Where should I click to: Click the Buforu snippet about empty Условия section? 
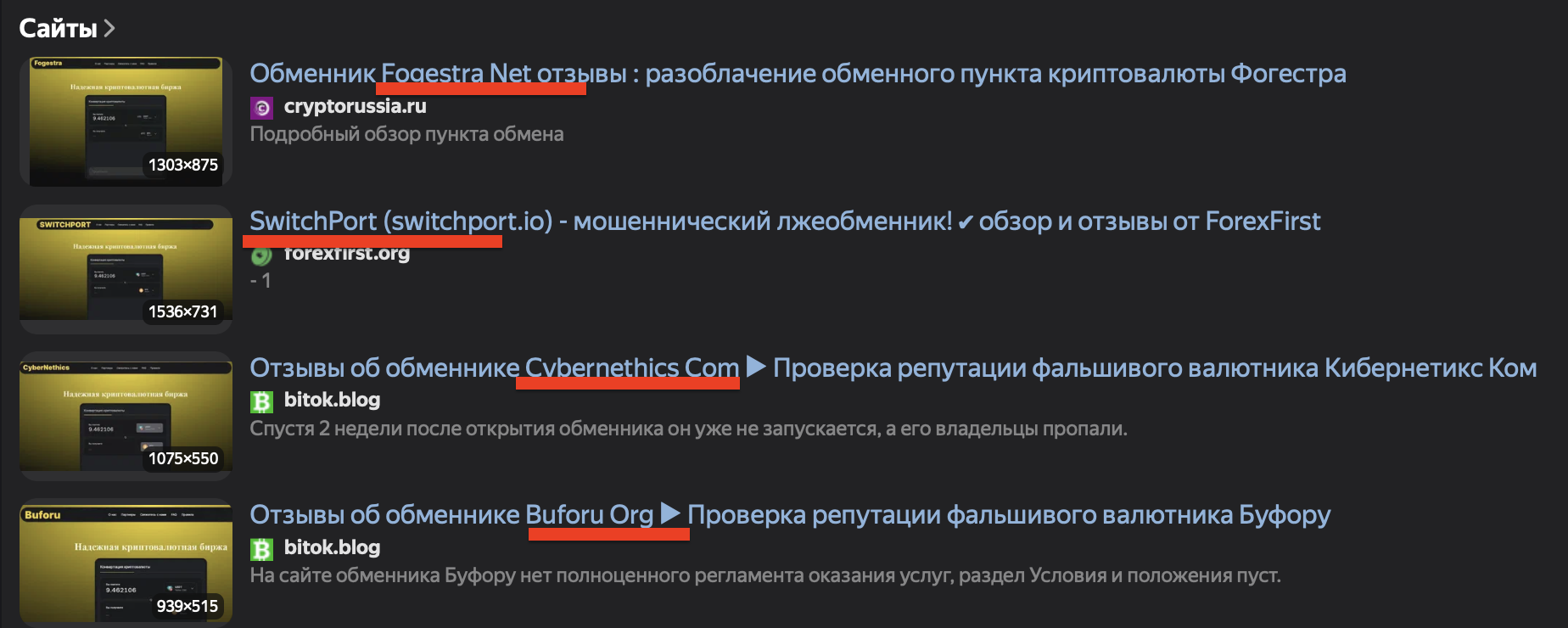765,575
